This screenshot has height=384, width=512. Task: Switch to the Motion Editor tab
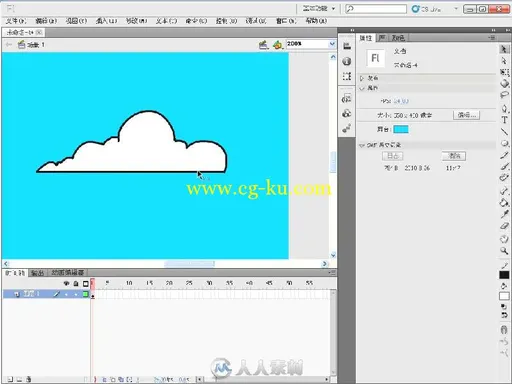67,273
